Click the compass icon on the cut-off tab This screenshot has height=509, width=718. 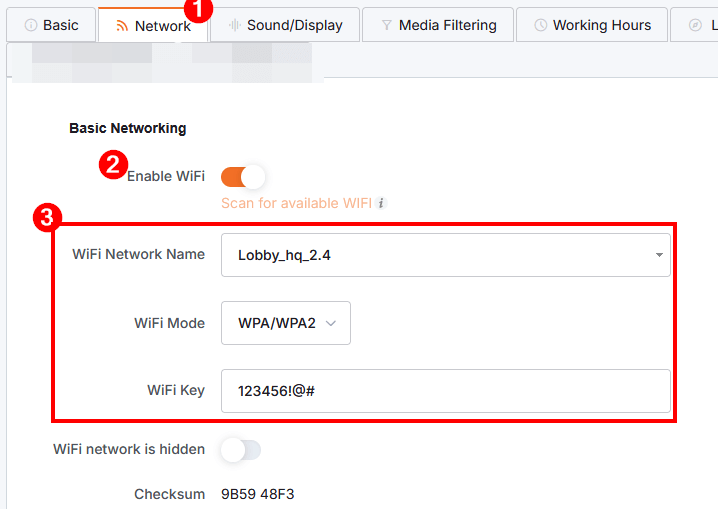(x=695, y=25)
